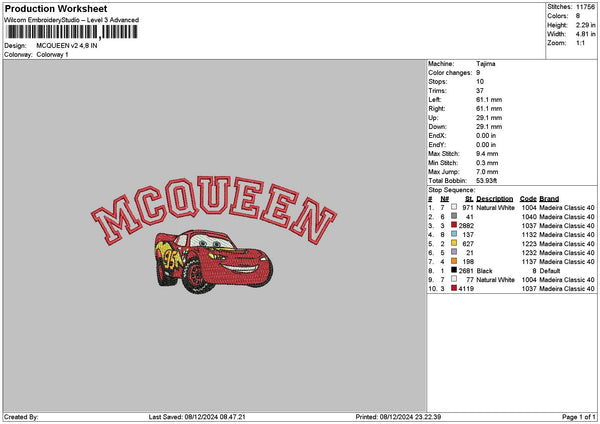Select the light blue swatch, stop 4
600x424 pixels.
point(454,234)
